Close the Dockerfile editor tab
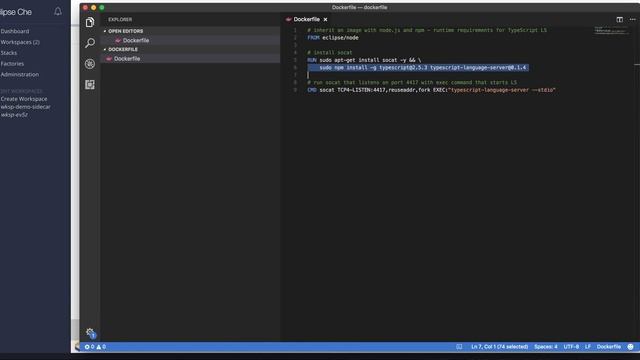 [325, 19]
